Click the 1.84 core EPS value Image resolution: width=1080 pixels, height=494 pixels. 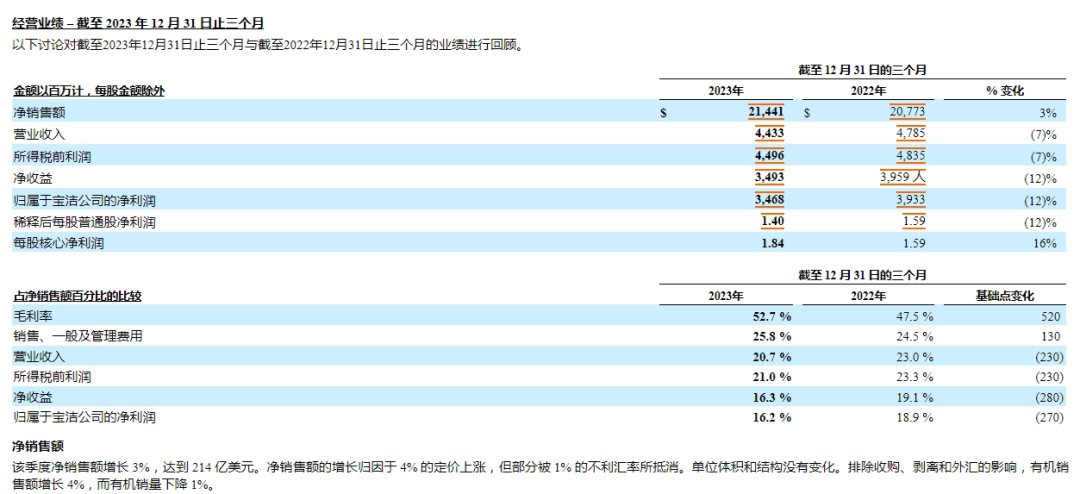pos(771,243)
